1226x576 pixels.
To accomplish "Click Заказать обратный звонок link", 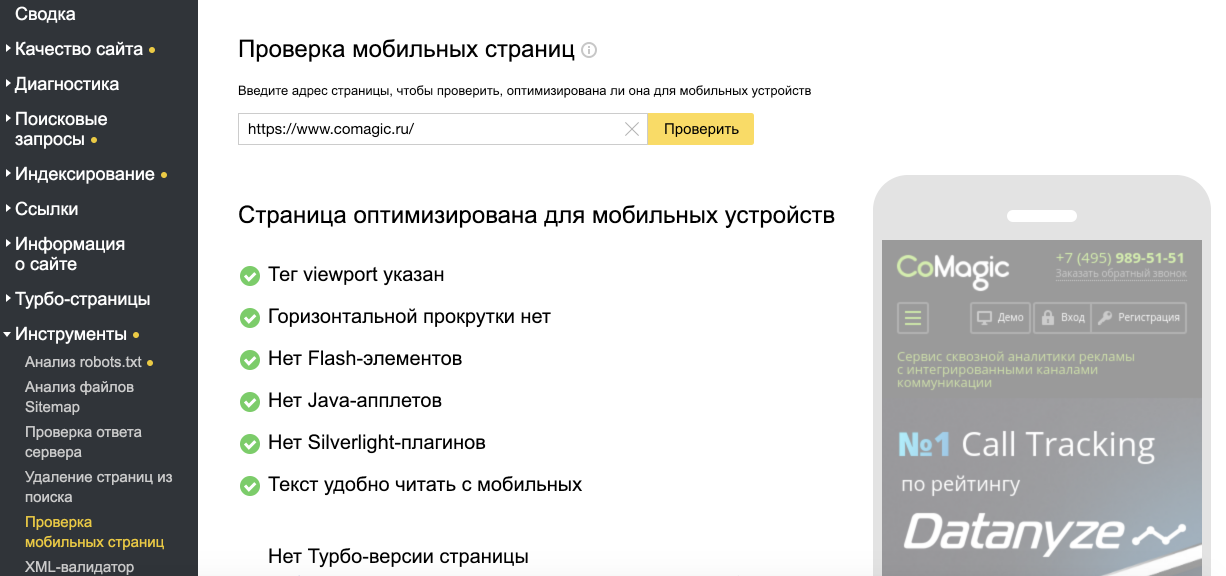I will tap(1121, 273).
